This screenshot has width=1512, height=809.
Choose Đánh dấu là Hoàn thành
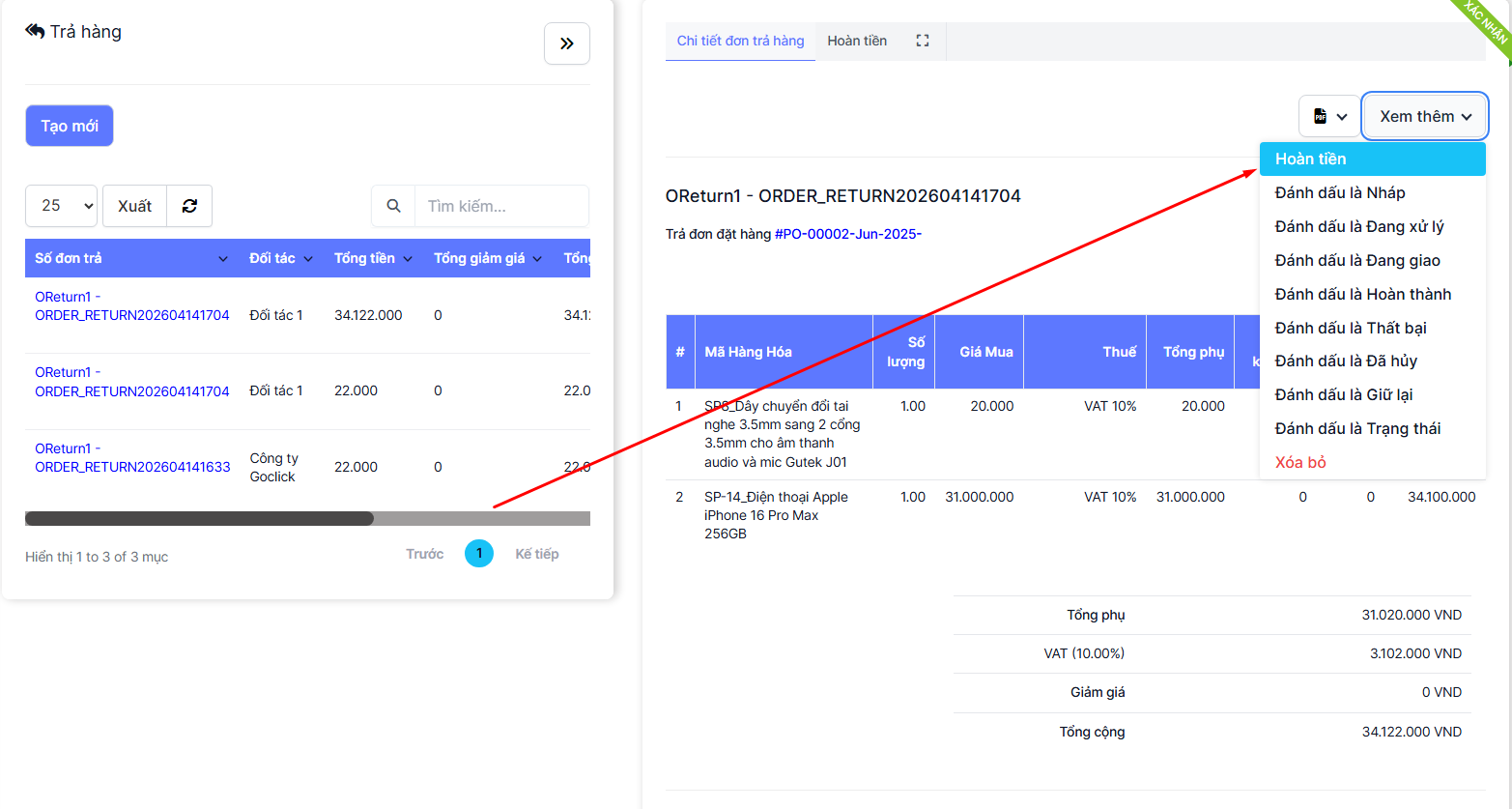1362,294
